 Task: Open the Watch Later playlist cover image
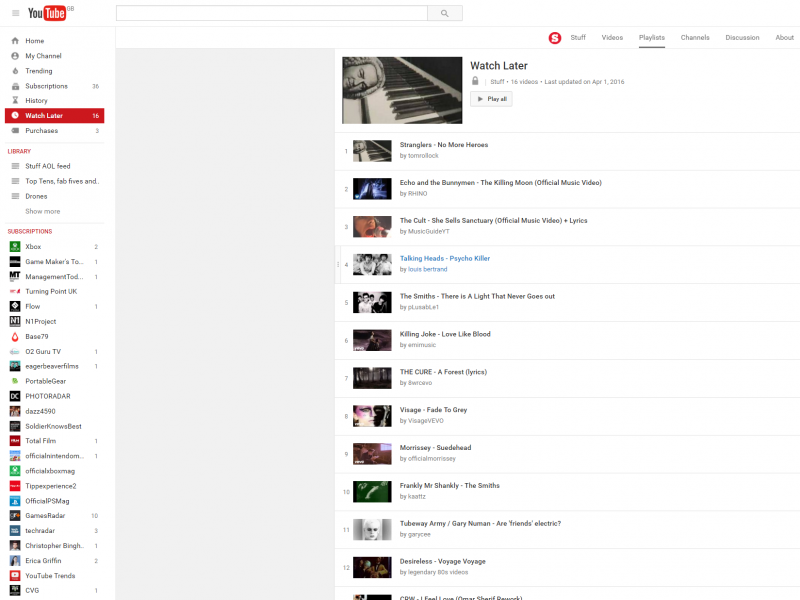(402, 90)
